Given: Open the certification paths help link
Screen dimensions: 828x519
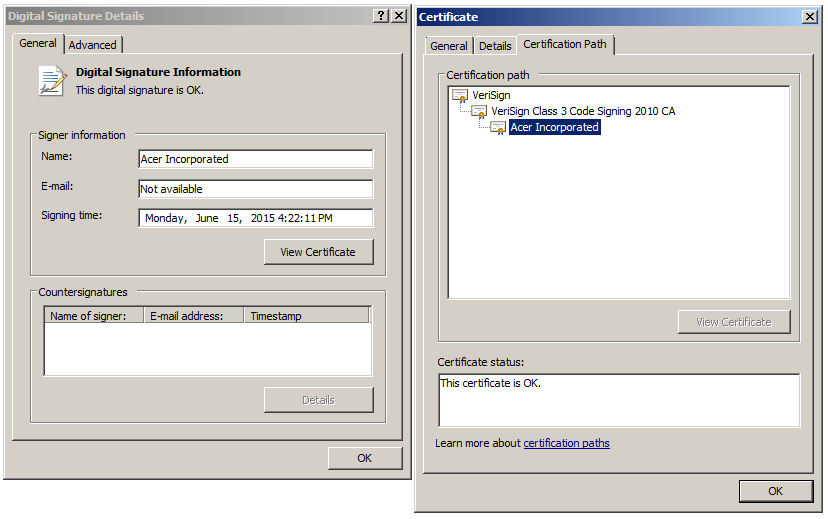Looking at the screenshot, I should coord(566,443).
